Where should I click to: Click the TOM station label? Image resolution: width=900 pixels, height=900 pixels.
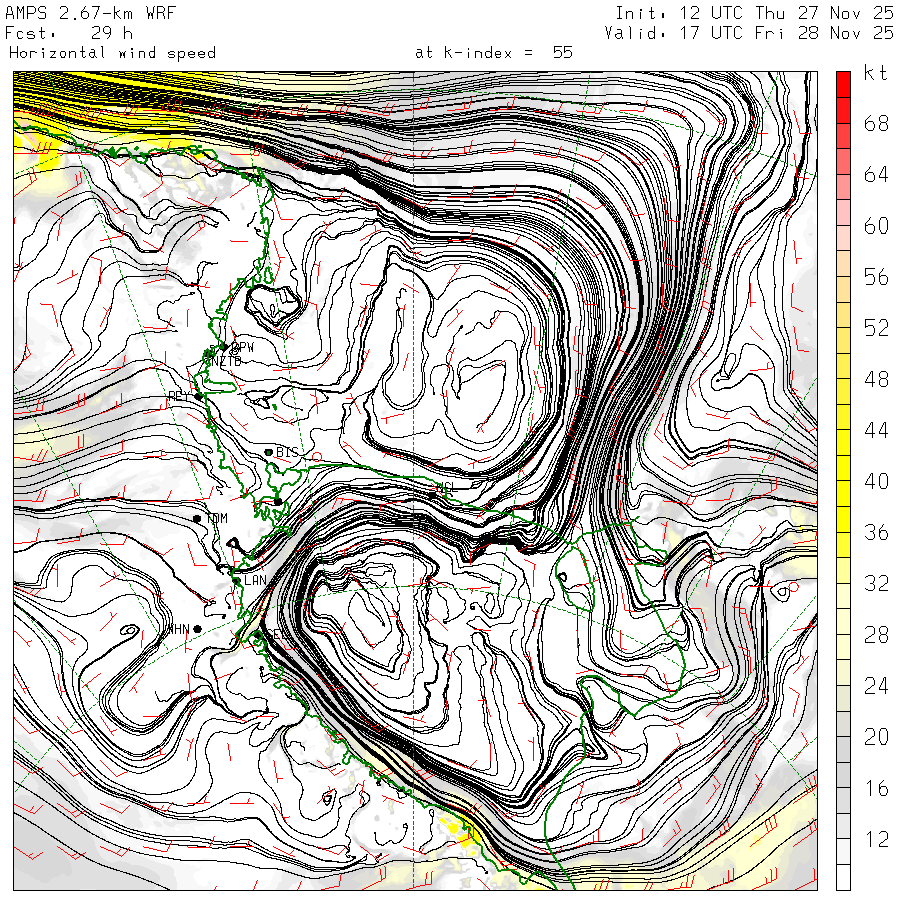pyautogui.click(x=216, y=518)
